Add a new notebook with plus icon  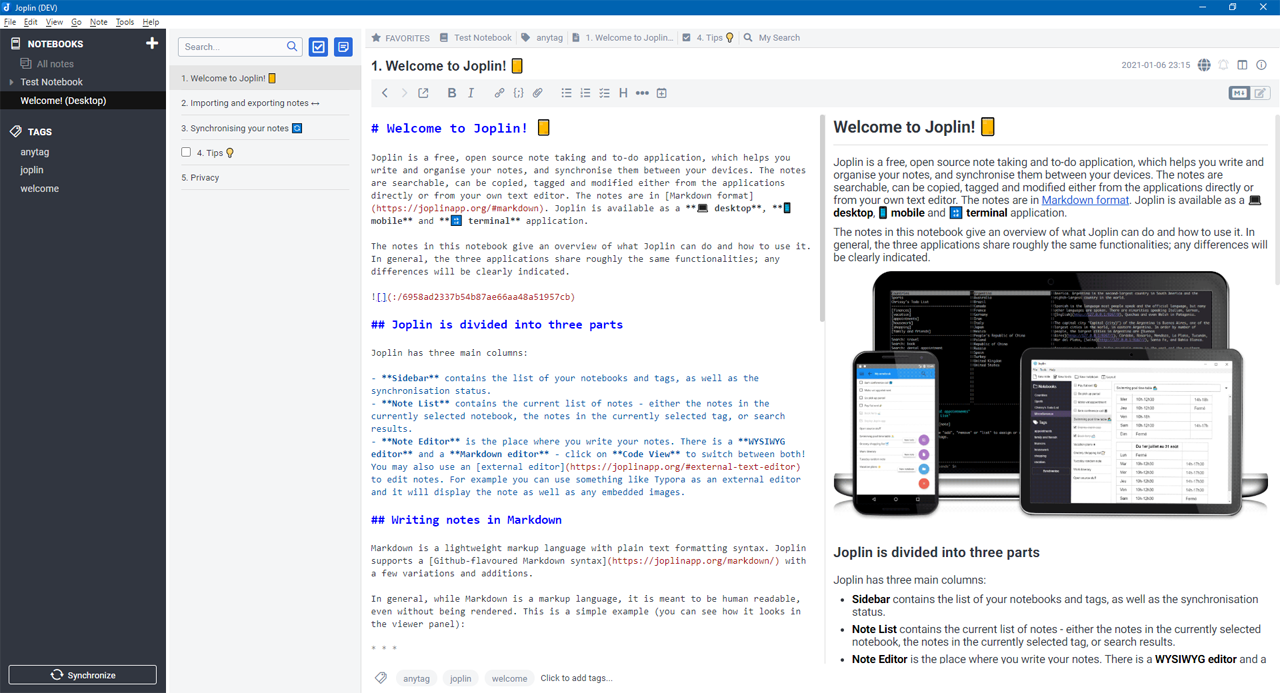pyautogui.click(x=152, y=43)
